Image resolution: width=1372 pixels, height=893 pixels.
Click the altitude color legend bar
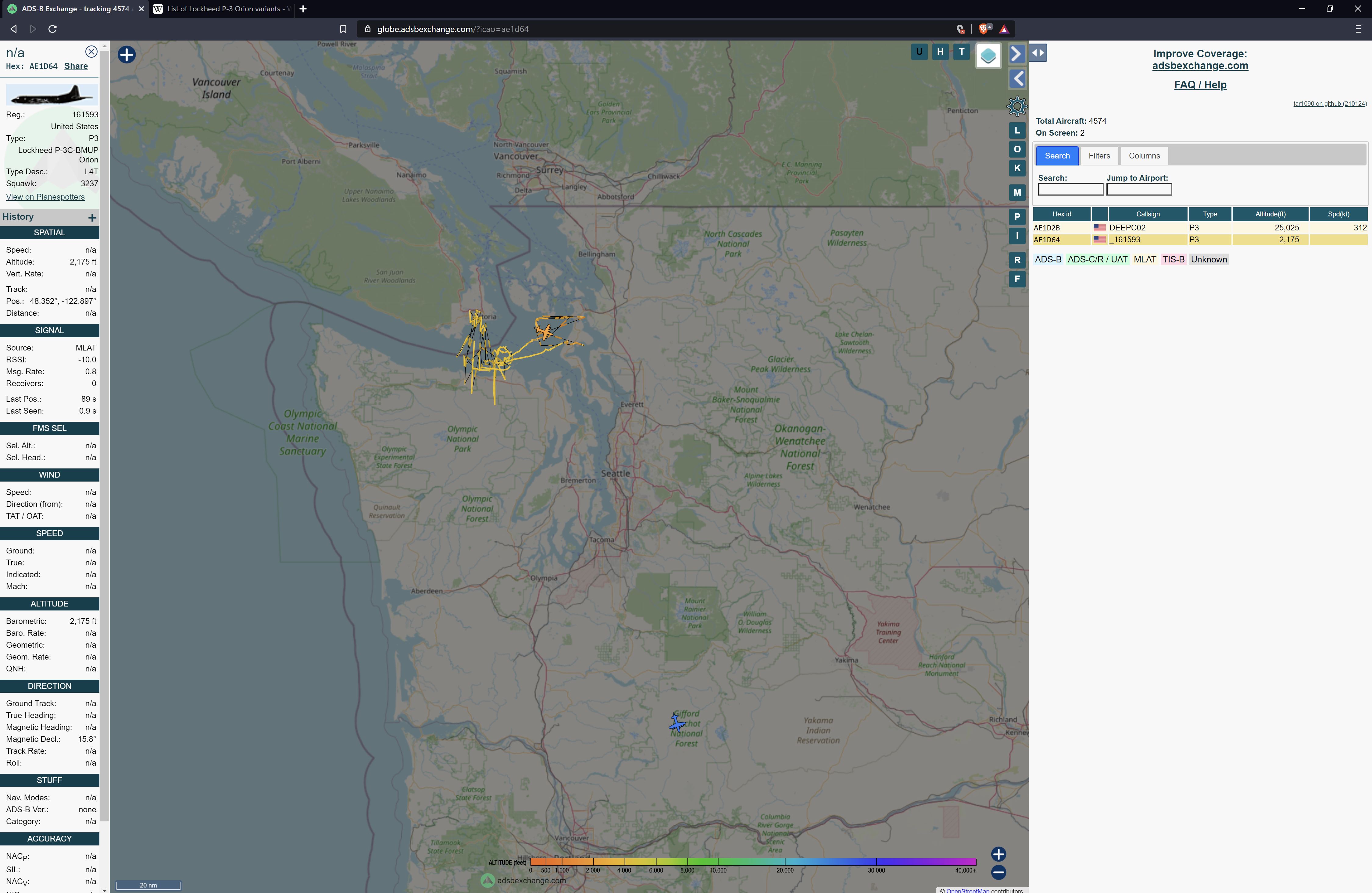point(753,862)
